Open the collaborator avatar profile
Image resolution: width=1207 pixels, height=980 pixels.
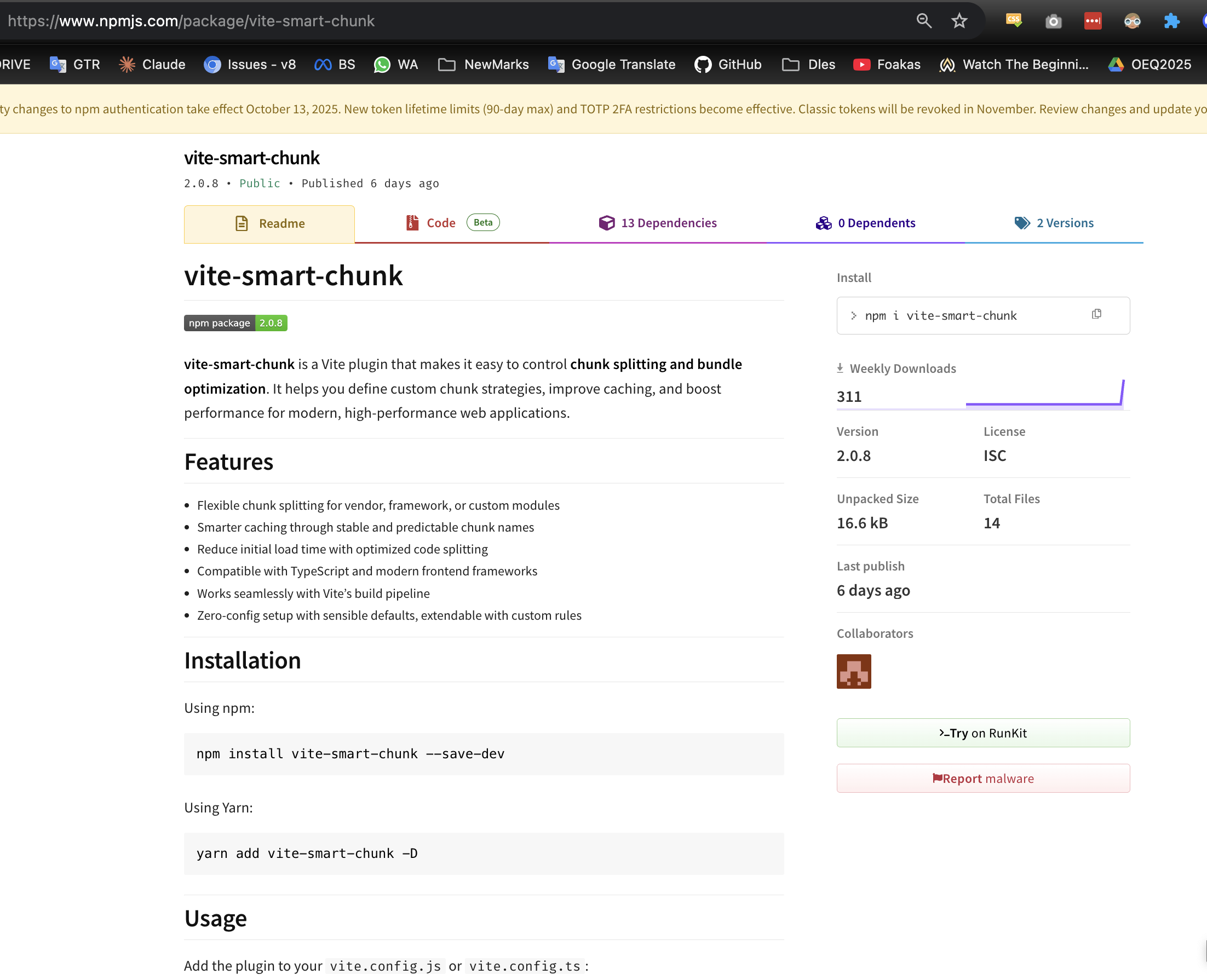(x=854, y=672)
